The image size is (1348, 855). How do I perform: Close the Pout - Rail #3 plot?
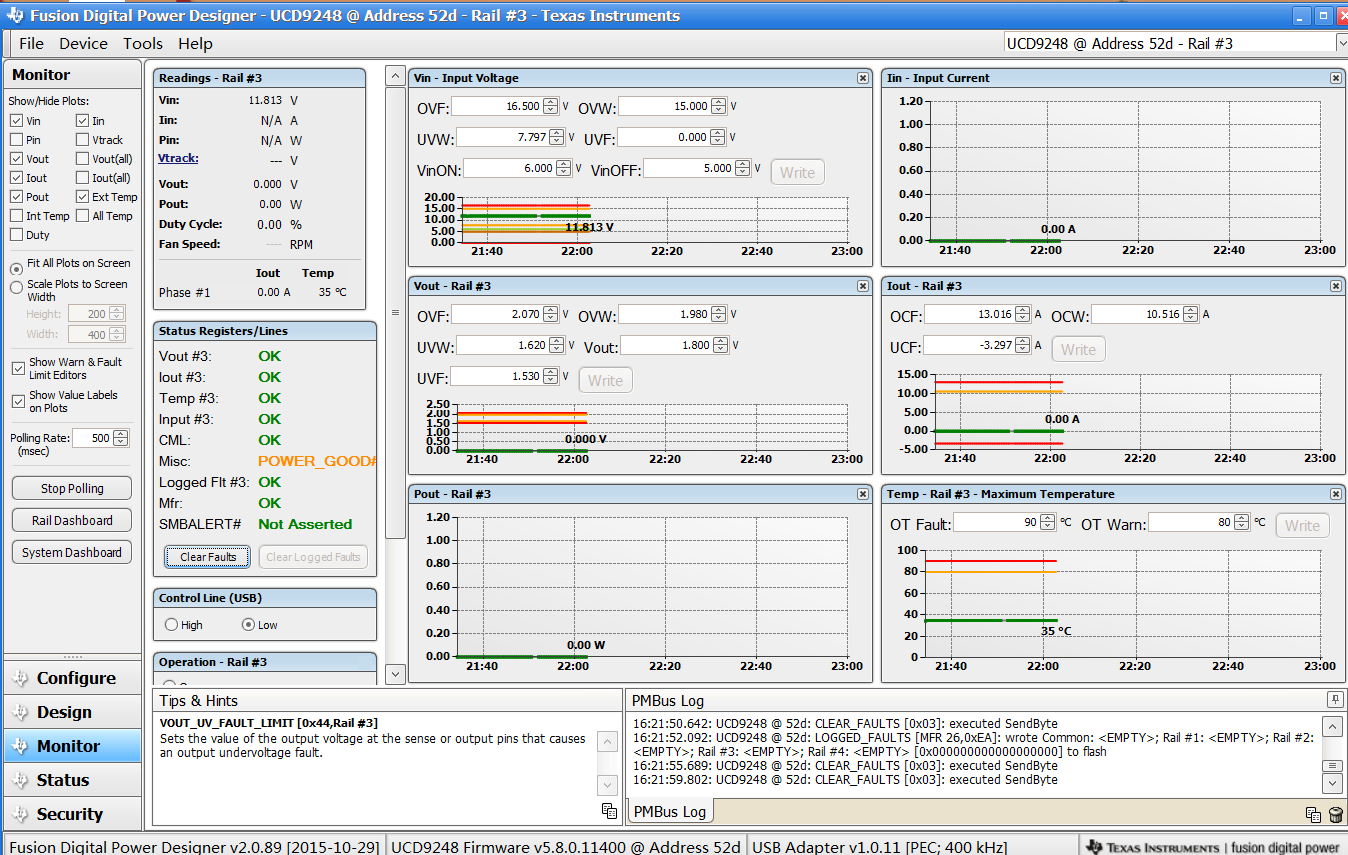tap(863, 494)
